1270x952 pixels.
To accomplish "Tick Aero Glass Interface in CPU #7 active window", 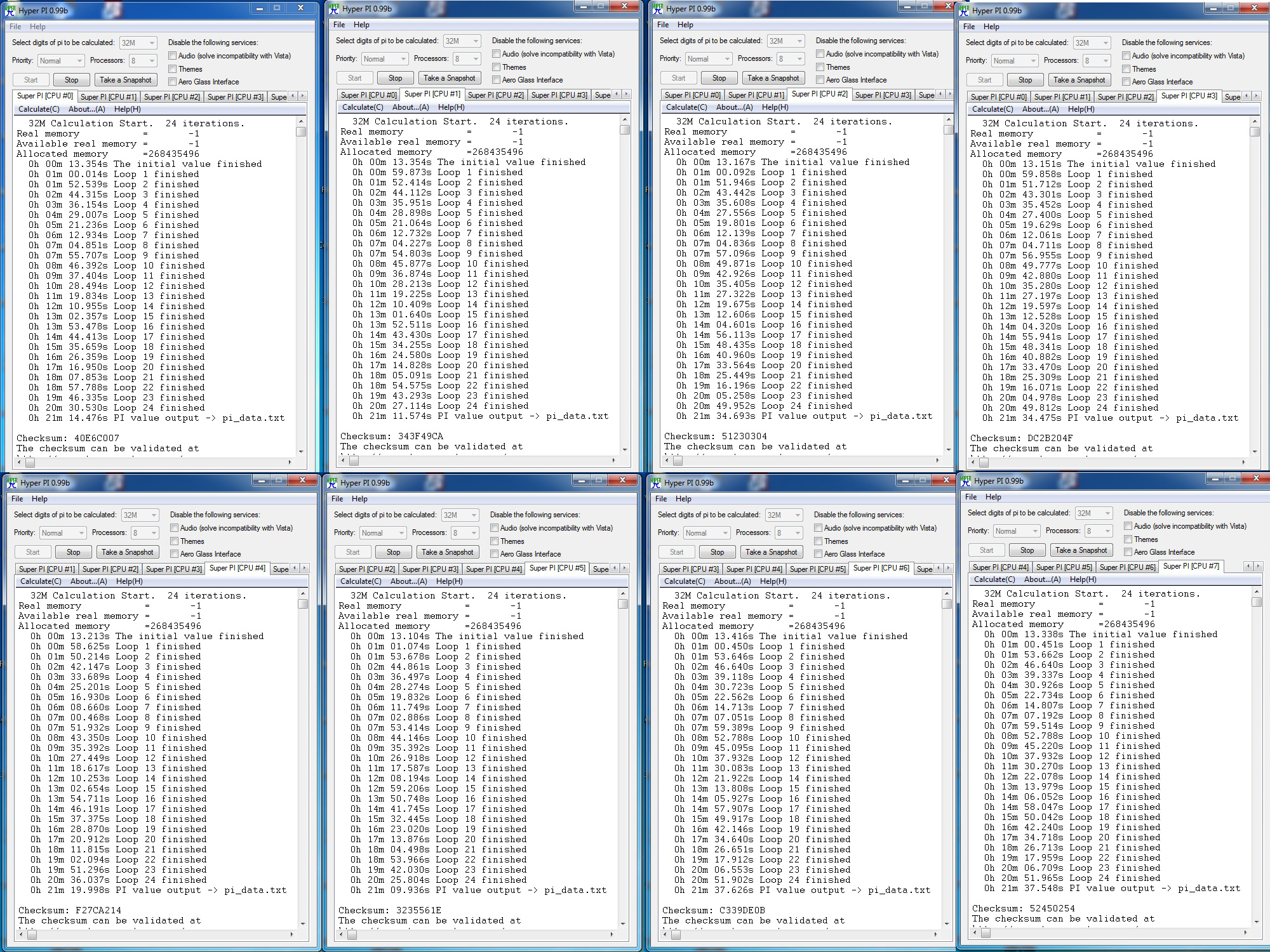I will (1128, 552).
